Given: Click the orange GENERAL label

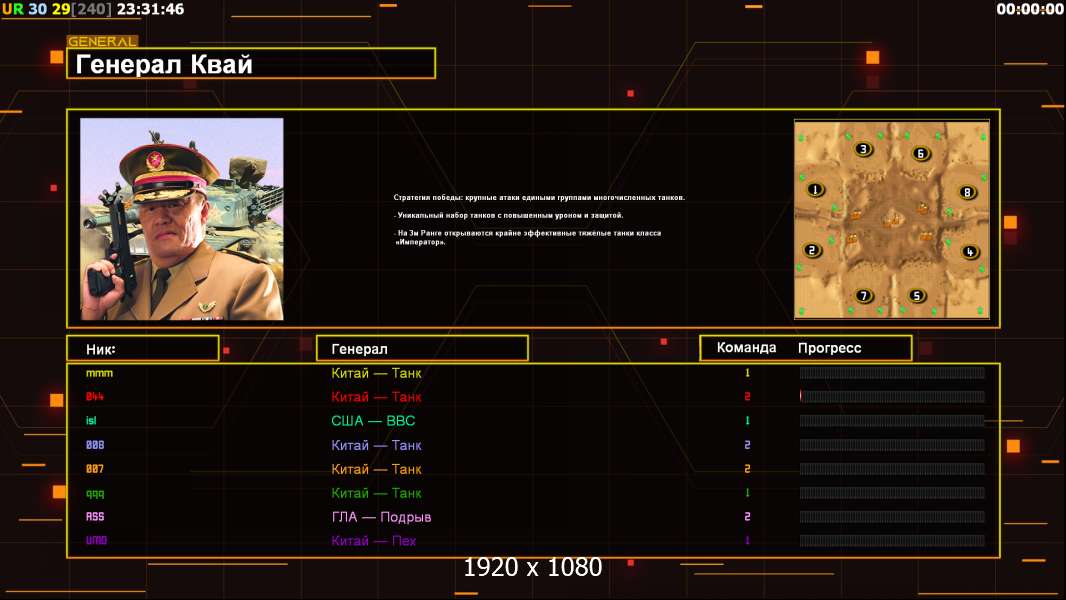Looking at the screenshot, I should pyautogui.click(x=103, y=41).
